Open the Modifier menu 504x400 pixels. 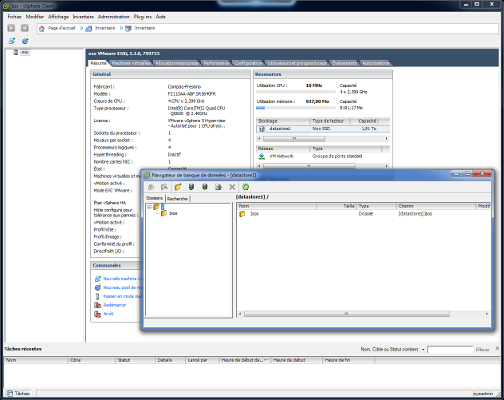35,17
